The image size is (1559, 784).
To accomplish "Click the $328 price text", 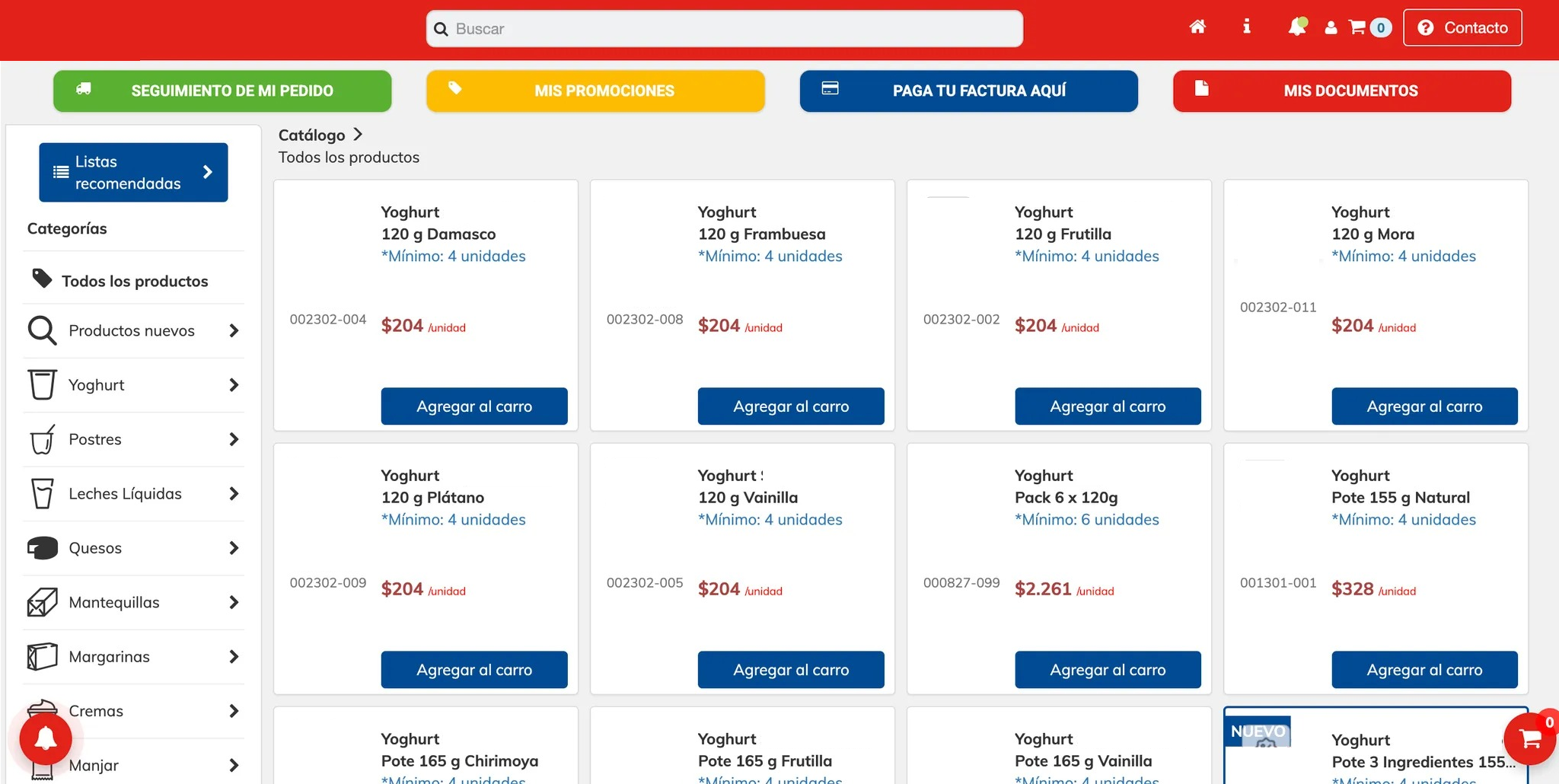I will [1353, 589].
